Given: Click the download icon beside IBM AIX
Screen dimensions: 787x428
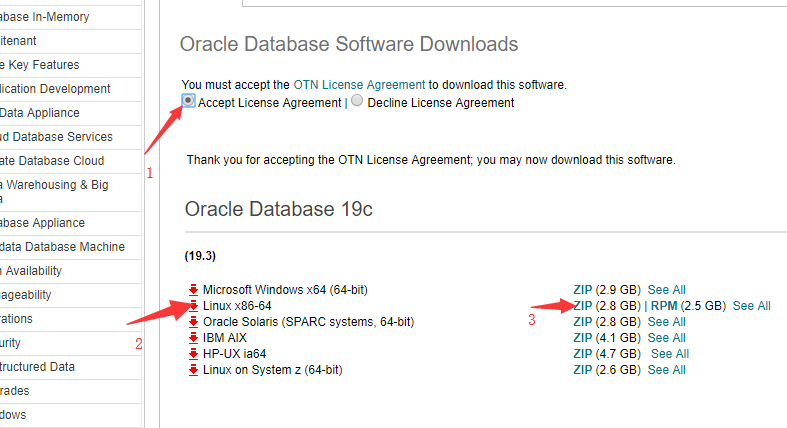Looking at the screenshot, I should [194, 338].
